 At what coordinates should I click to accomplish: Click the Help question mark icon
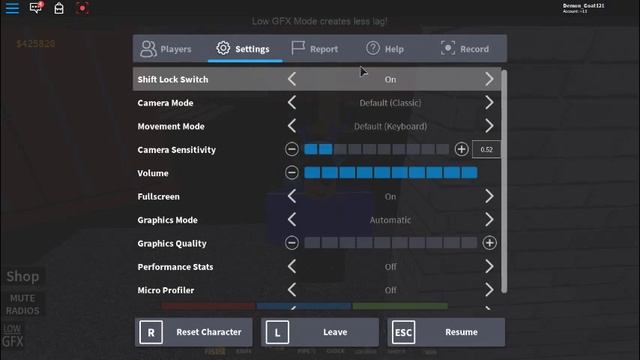(x=373, y=48)
